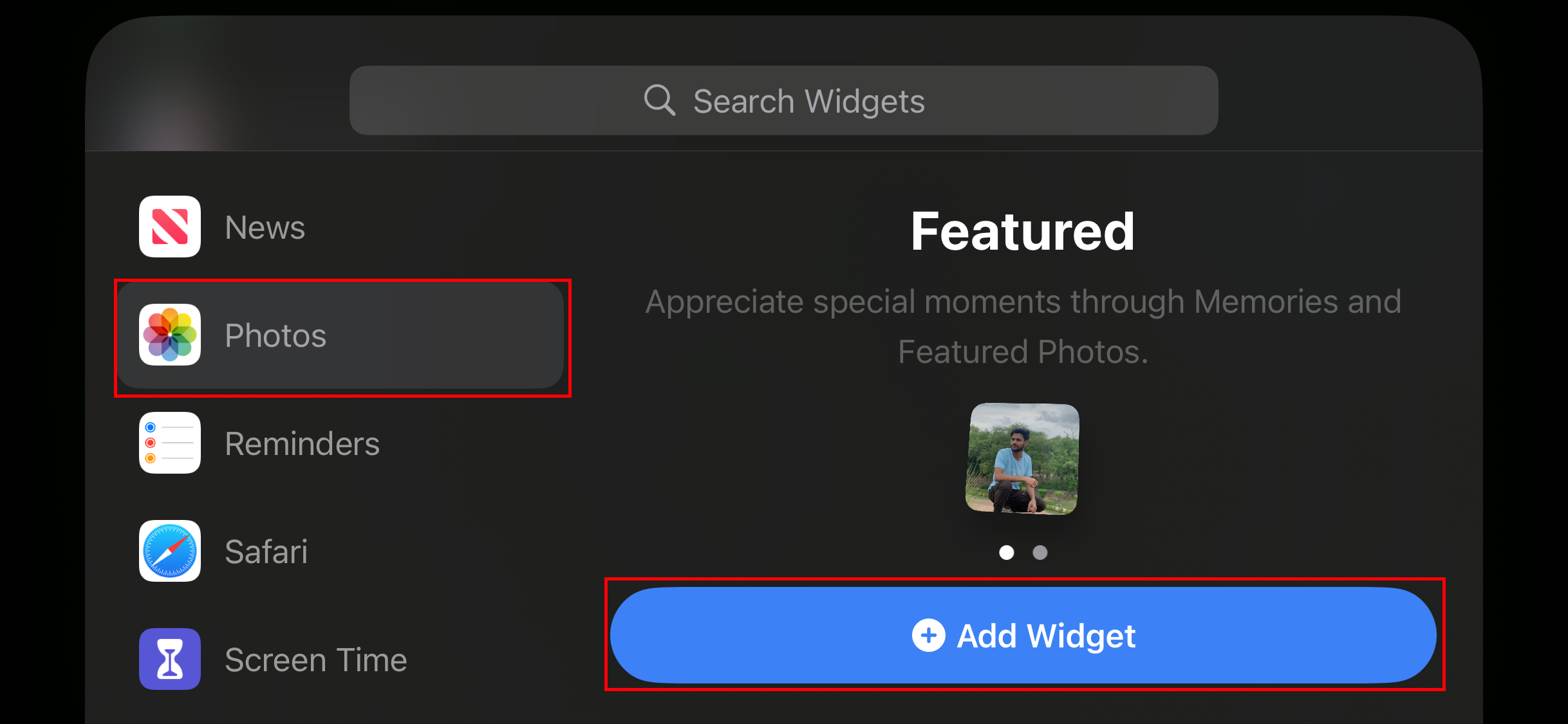Viewport: 1568px width, 724px height.
Task: Click the Photos pinwheel icon
Action: click(x=170, y=335)
